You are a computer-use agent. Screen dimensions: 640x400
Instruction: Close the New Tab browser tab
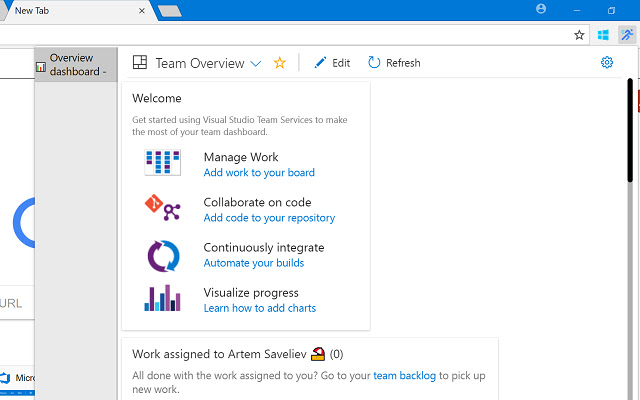(142, 11)
